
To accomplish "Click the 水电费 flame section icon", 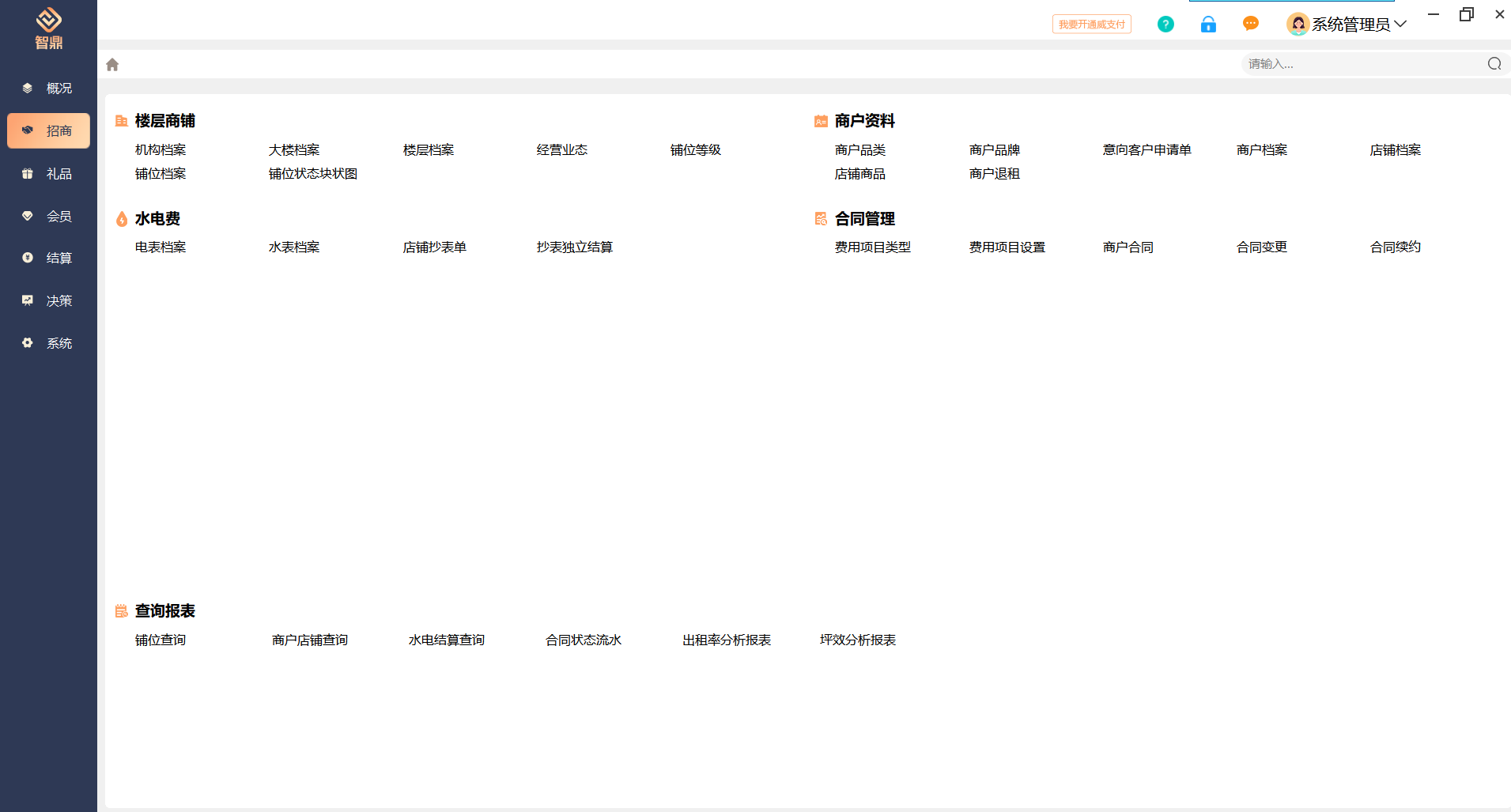I will tap(122, 219).
